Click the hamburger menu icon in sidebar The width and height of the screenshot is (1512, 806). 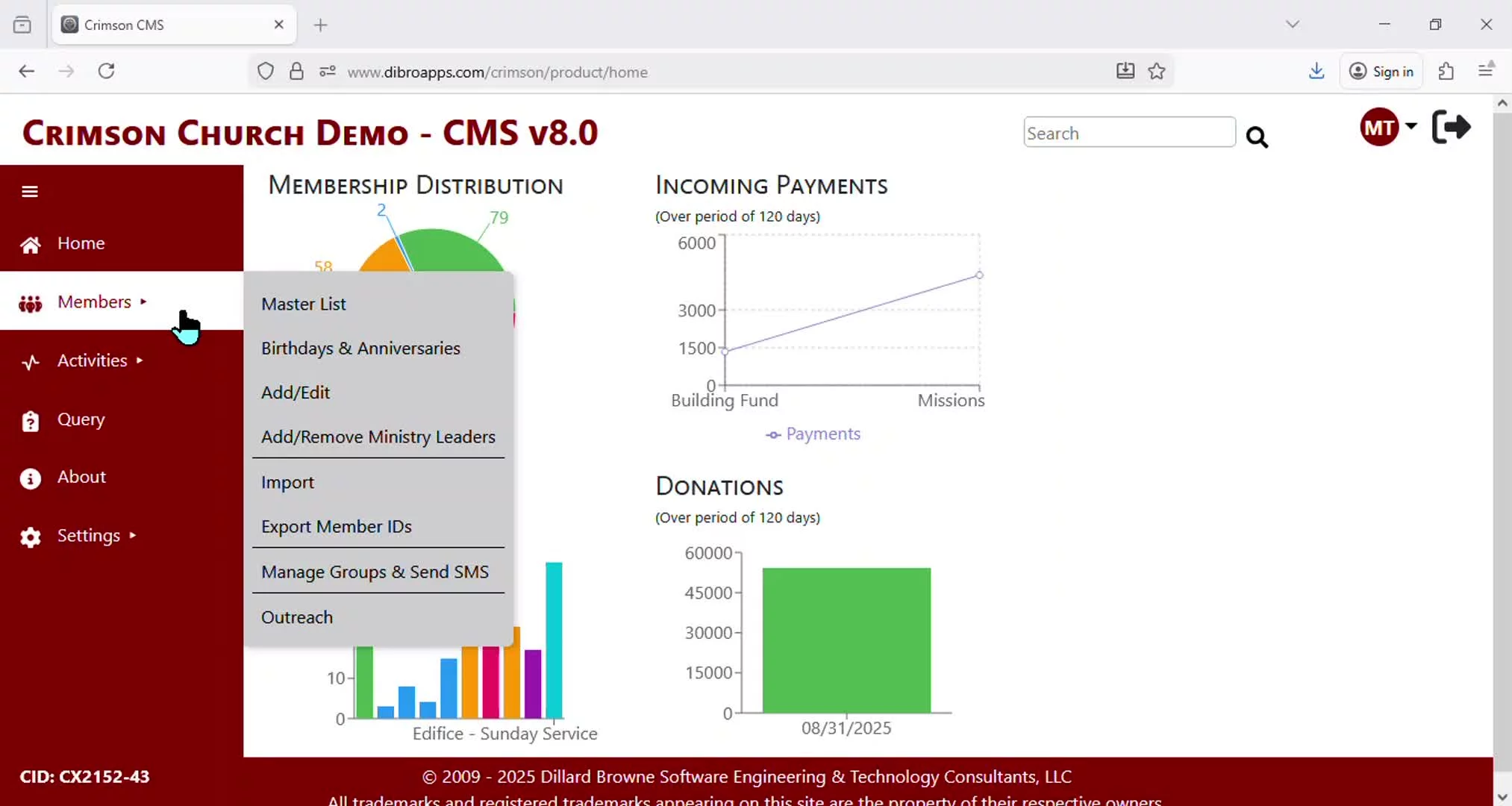coord(30,192)
